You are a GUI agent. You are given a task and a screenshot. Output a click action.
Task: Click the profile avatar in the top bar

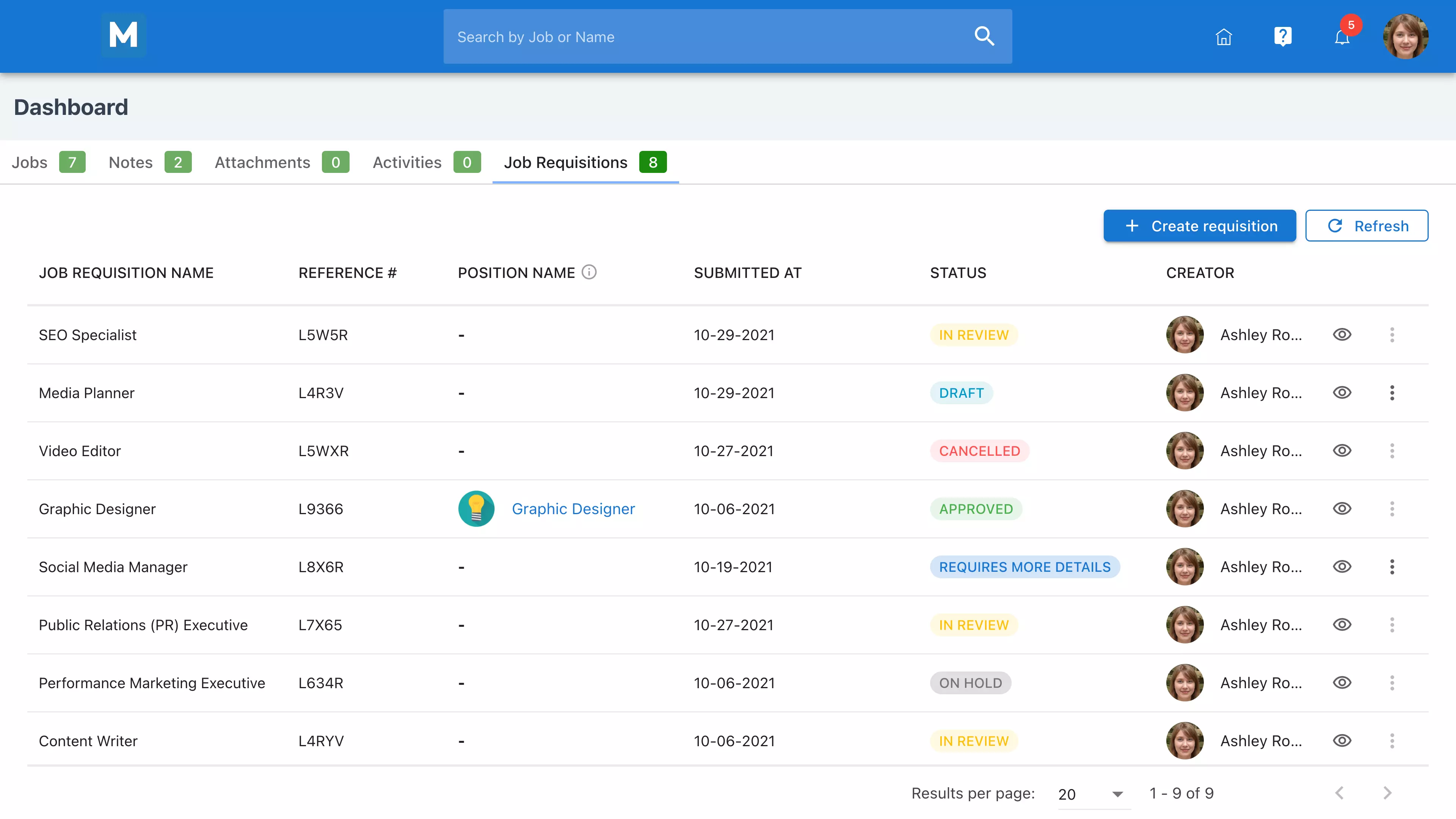point(1406,36)
